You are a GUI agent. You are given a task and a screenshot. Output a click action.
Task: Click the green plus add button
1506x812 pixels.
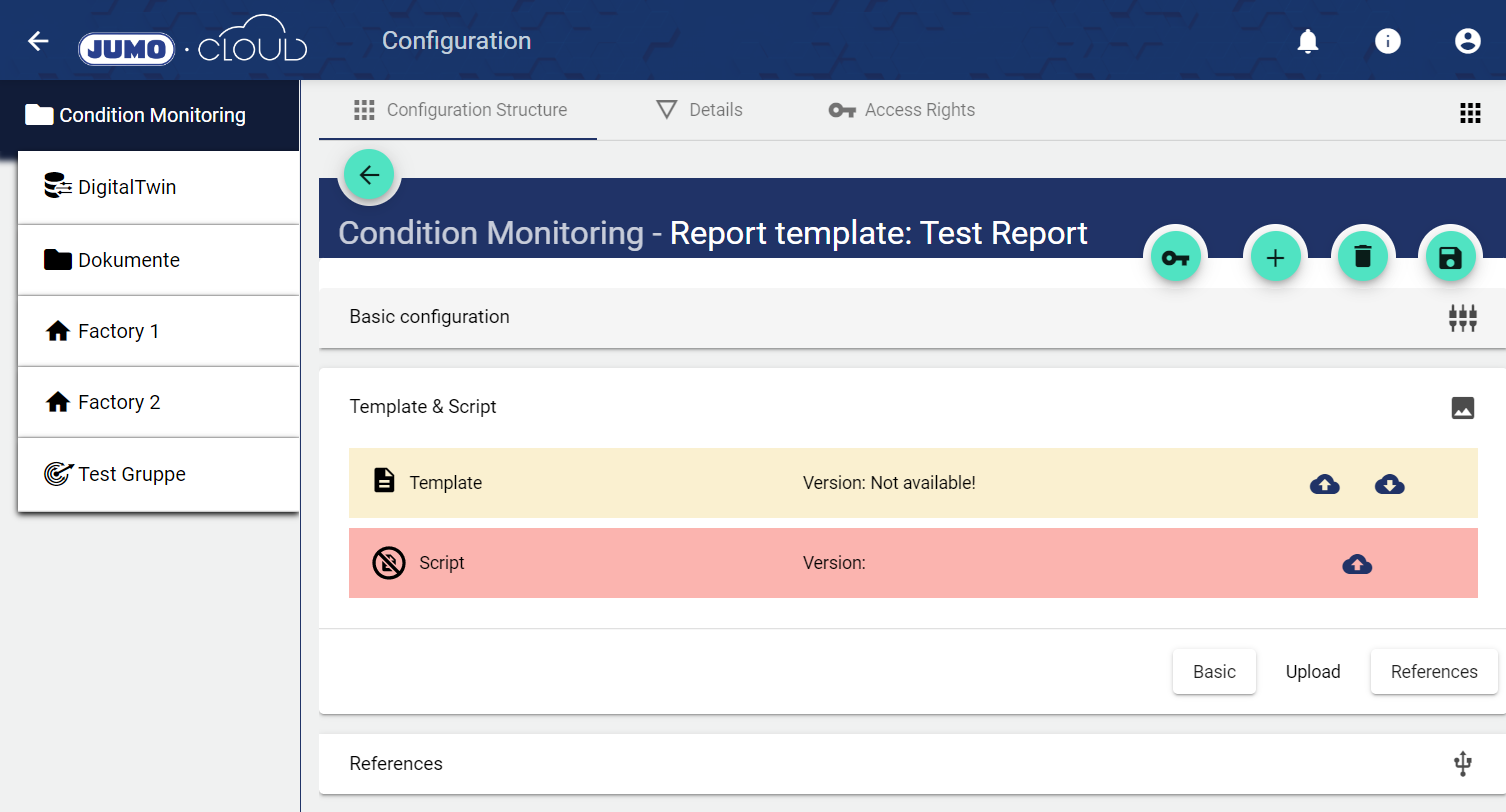(x=1275, y=258)
